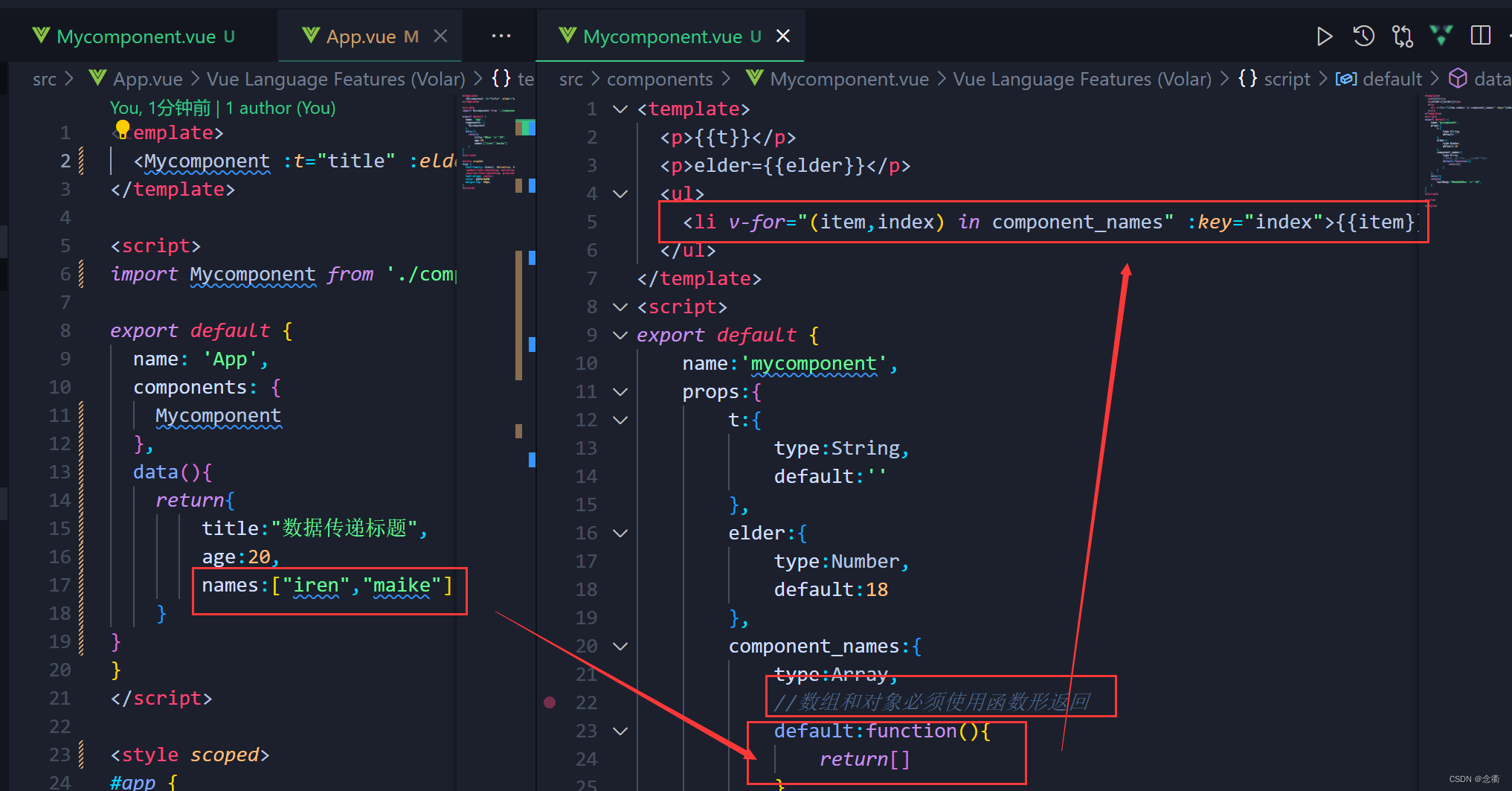1512x791 pixels.
Task: Click '<style scoped>' on line 23
Action: pyautogui.click(x=190, y=755)
